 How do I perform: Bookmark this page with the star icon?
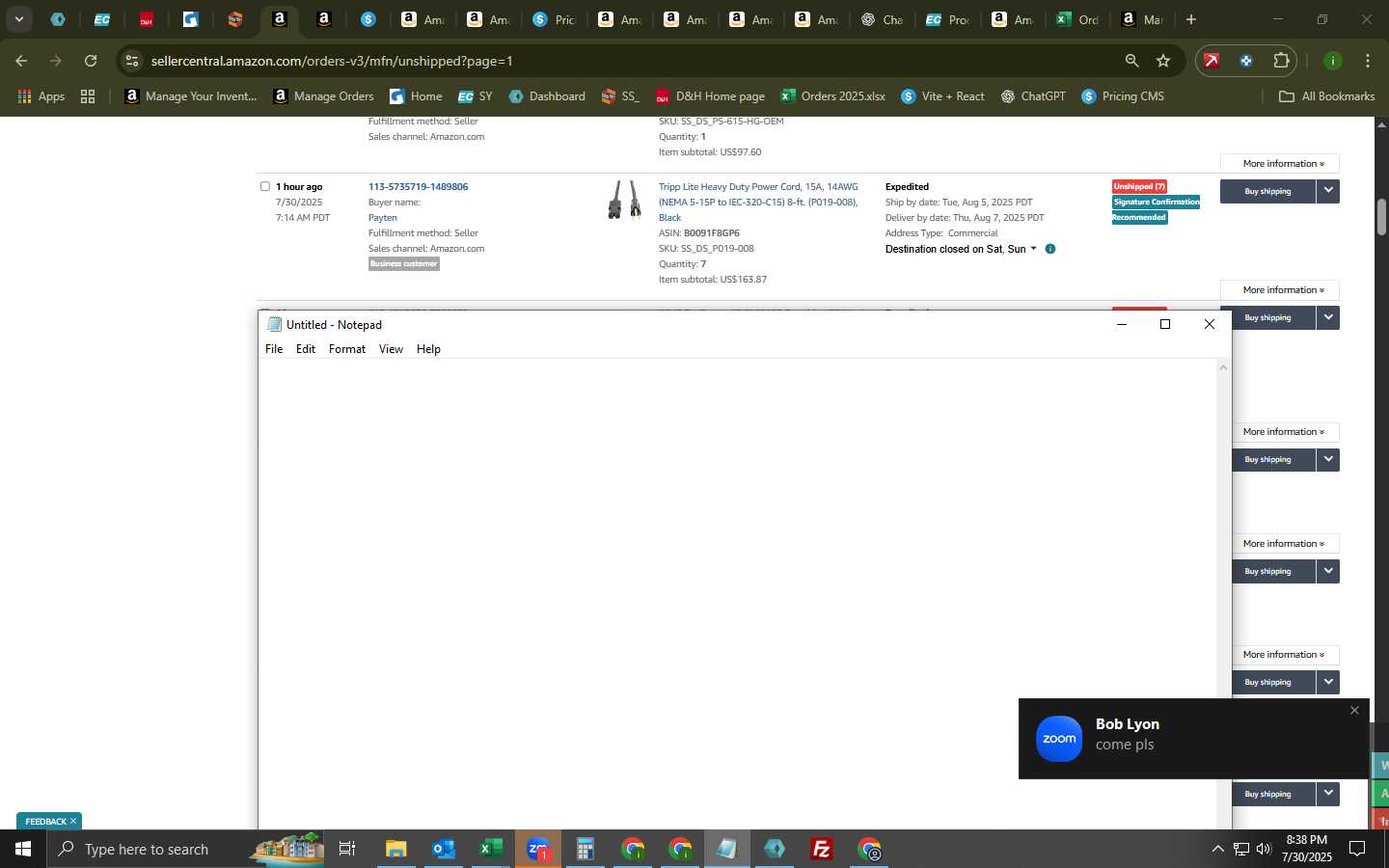pos(1163,61)
